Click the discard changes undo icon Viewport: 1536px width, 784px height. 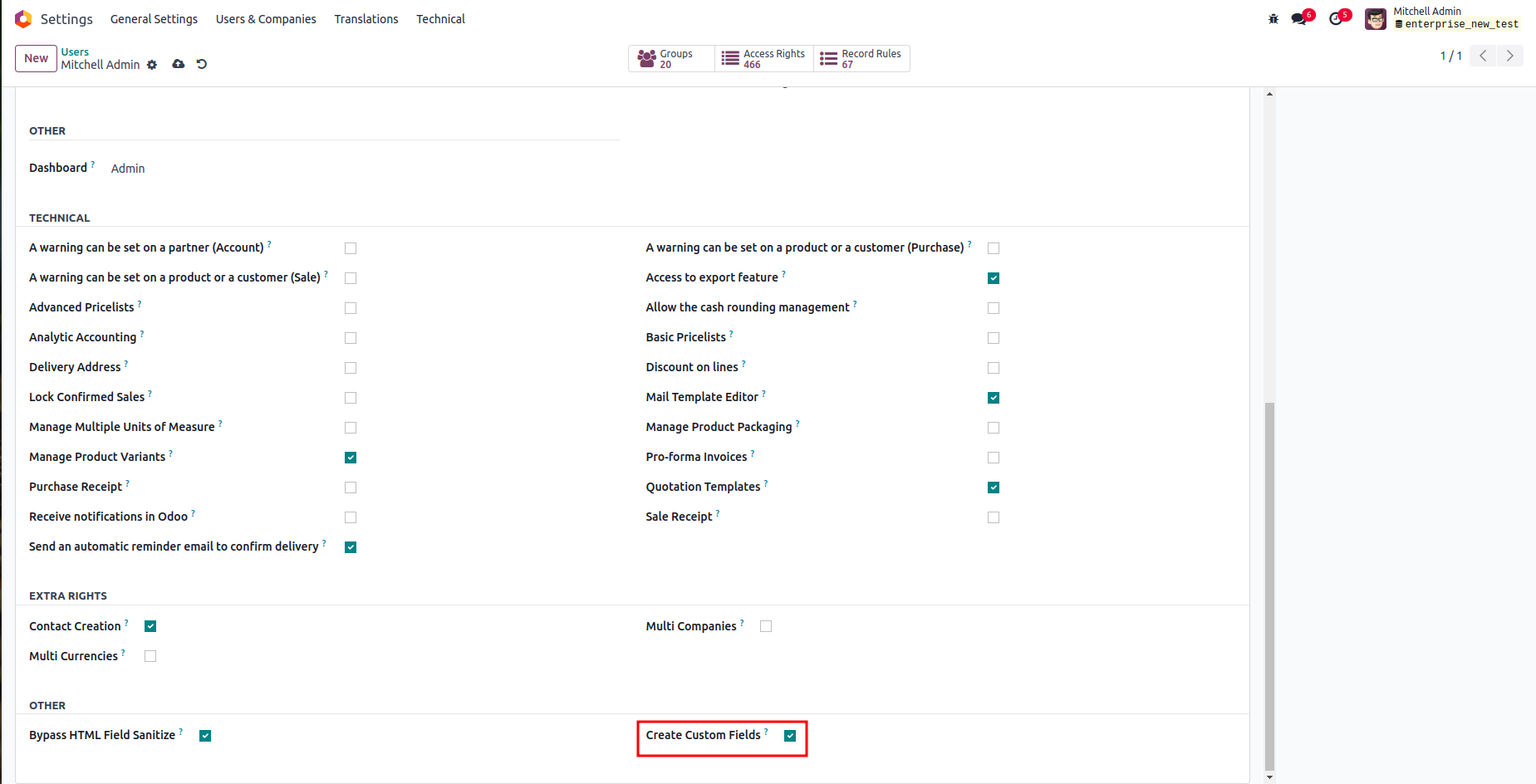pyautogui.click(x=202, y=64)
